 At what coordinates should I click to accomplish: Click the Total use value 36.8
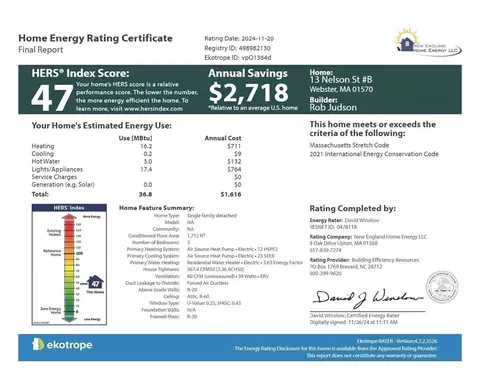(145, 194)
